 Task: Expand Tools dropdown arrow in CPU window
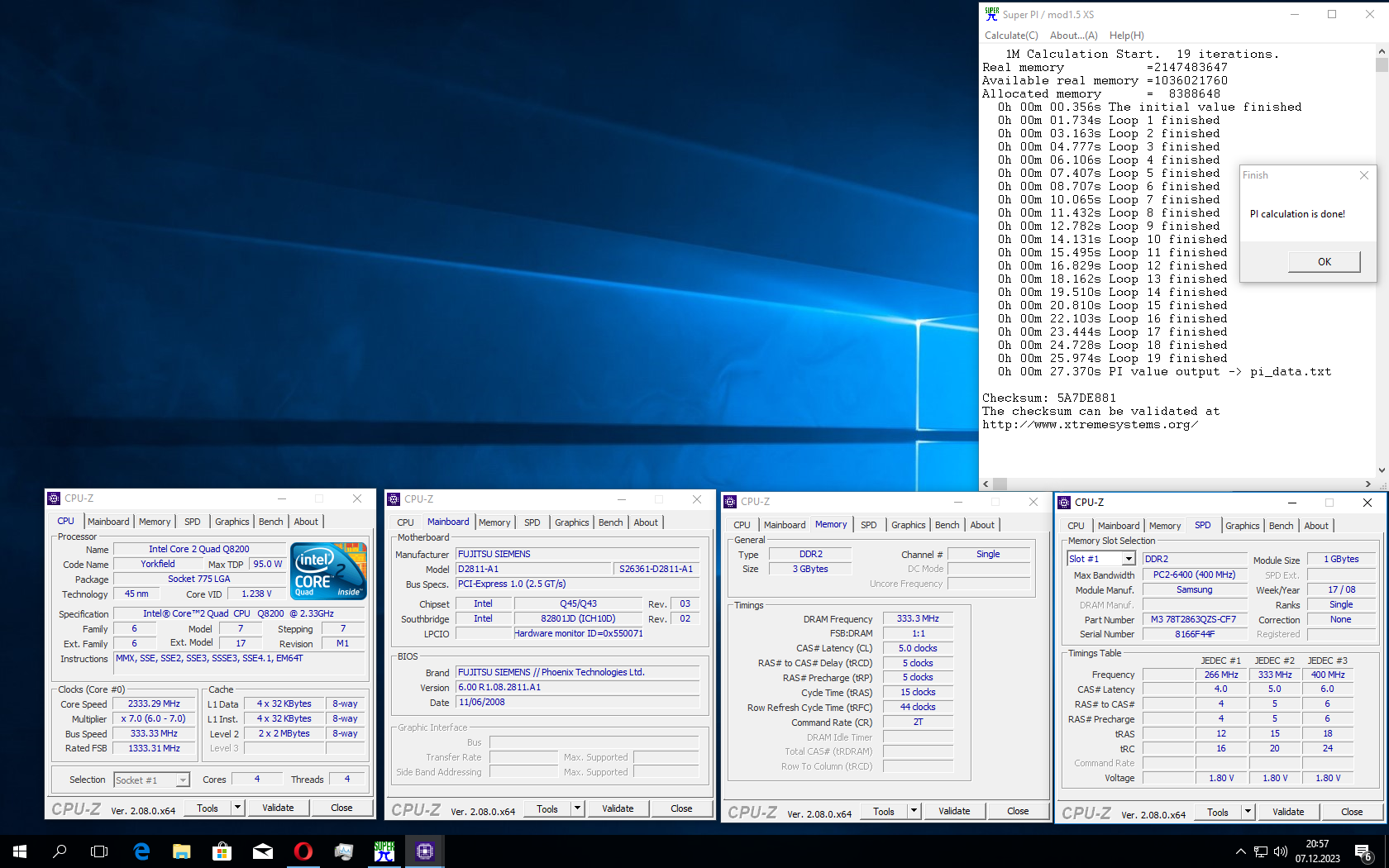pyautogui.click(x=238, y=808)
